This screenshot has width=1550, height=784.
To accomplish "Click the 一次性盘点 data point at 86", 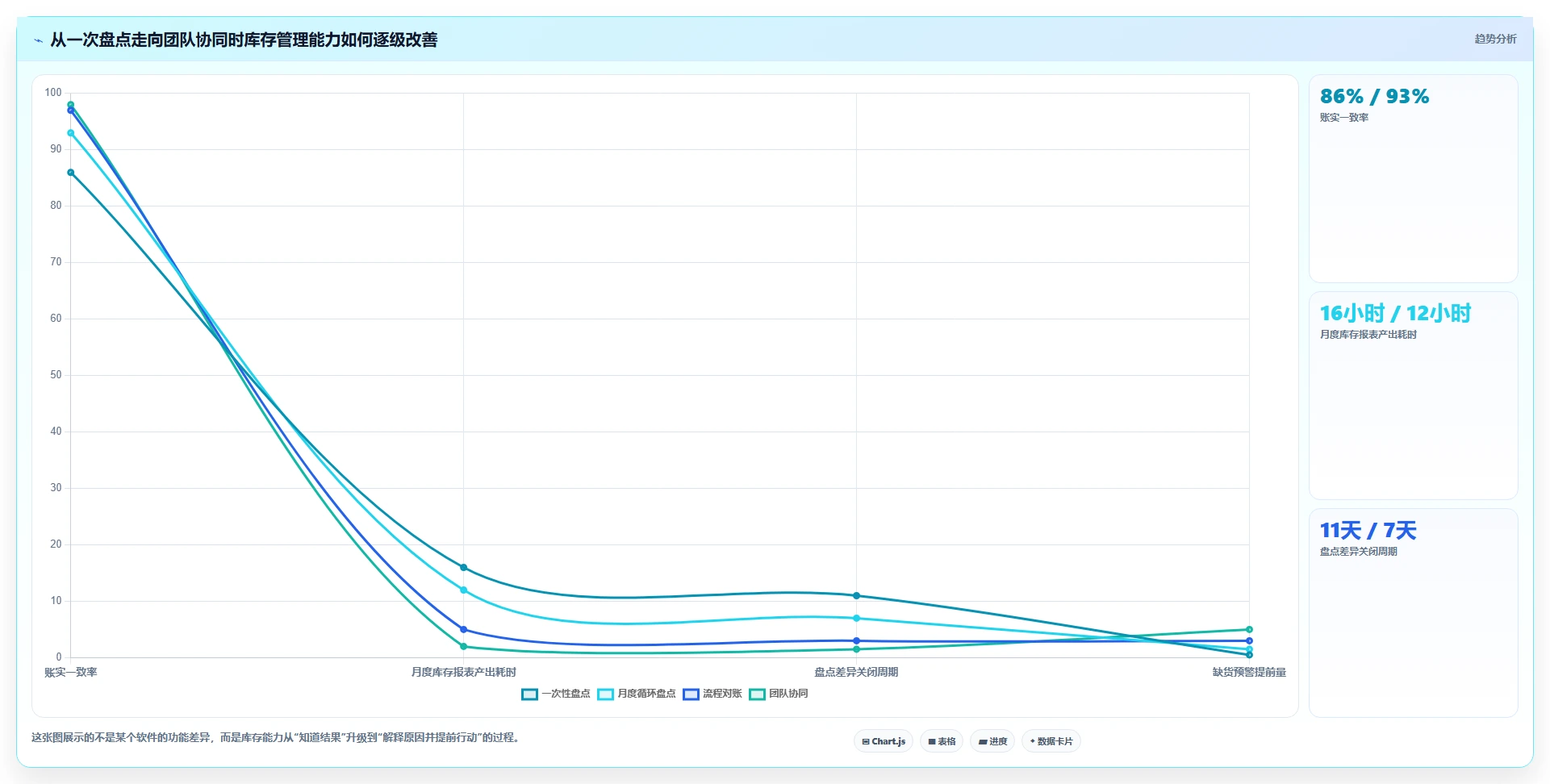I will pos(71,173).
